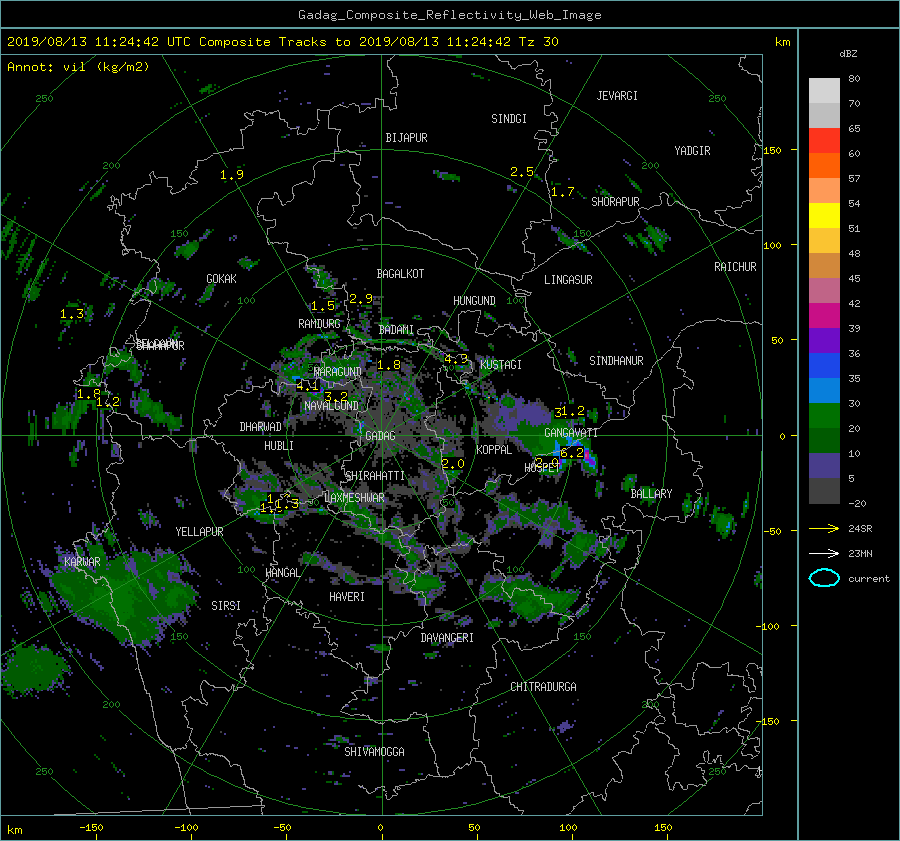This screenshot has width=900, height=841.
Task: Click the GOKAK city label
Action: coord(221,279)
